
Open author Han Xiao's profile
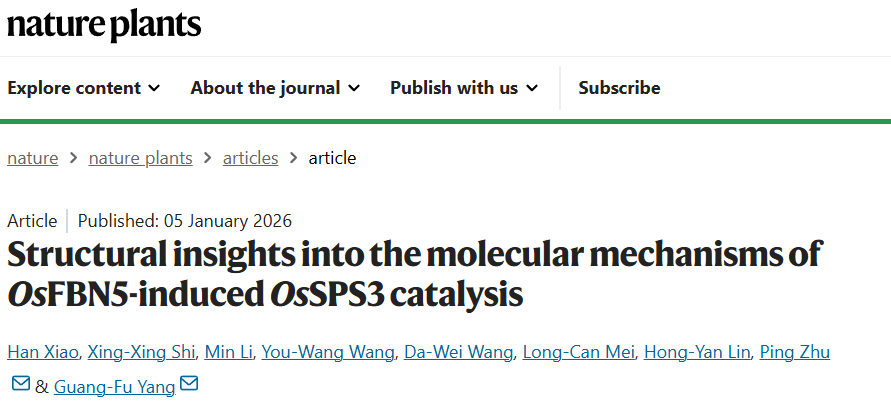(41, 352)
